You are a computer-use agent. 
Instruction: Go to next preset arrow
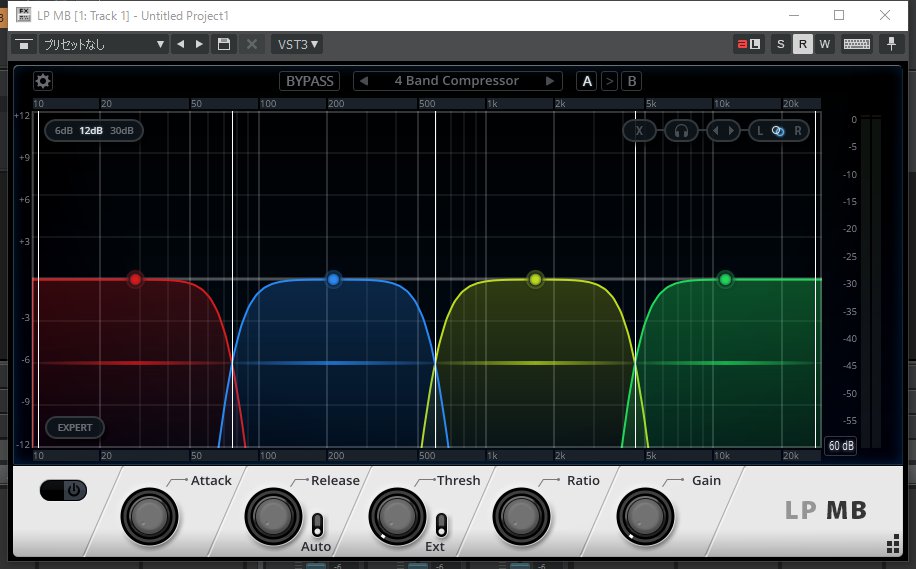(x=550, y=81)
